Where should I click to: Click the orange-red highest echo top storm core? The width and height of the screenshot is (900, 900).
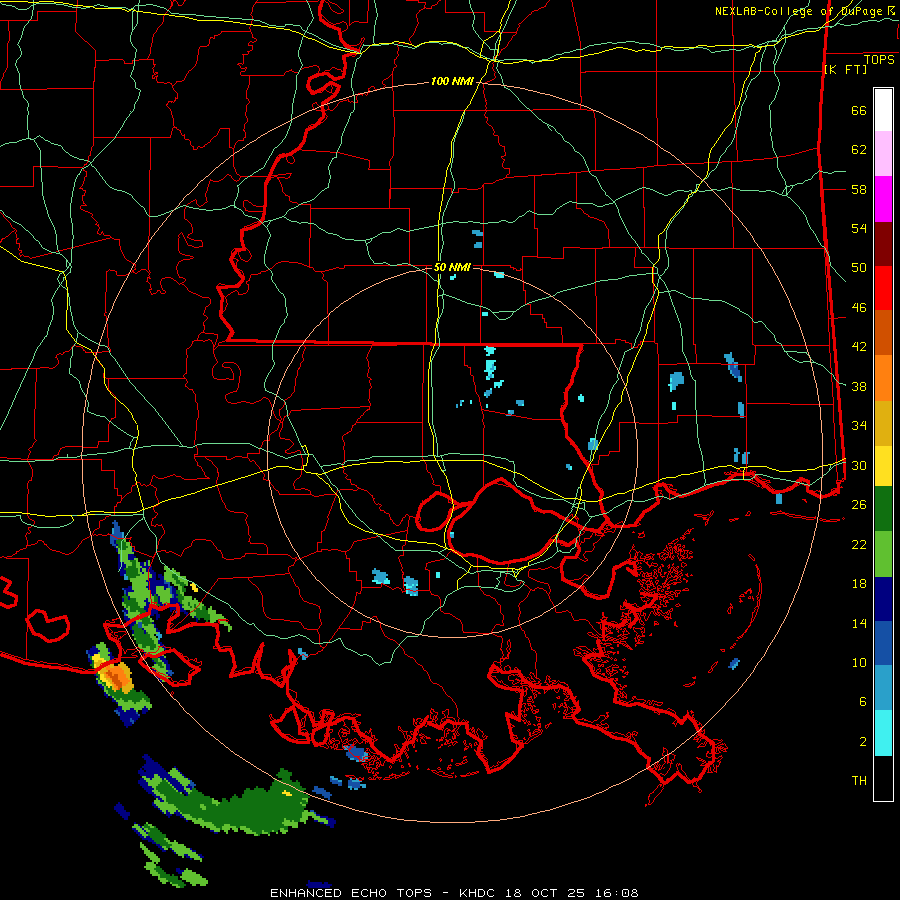tap(118, 677)
